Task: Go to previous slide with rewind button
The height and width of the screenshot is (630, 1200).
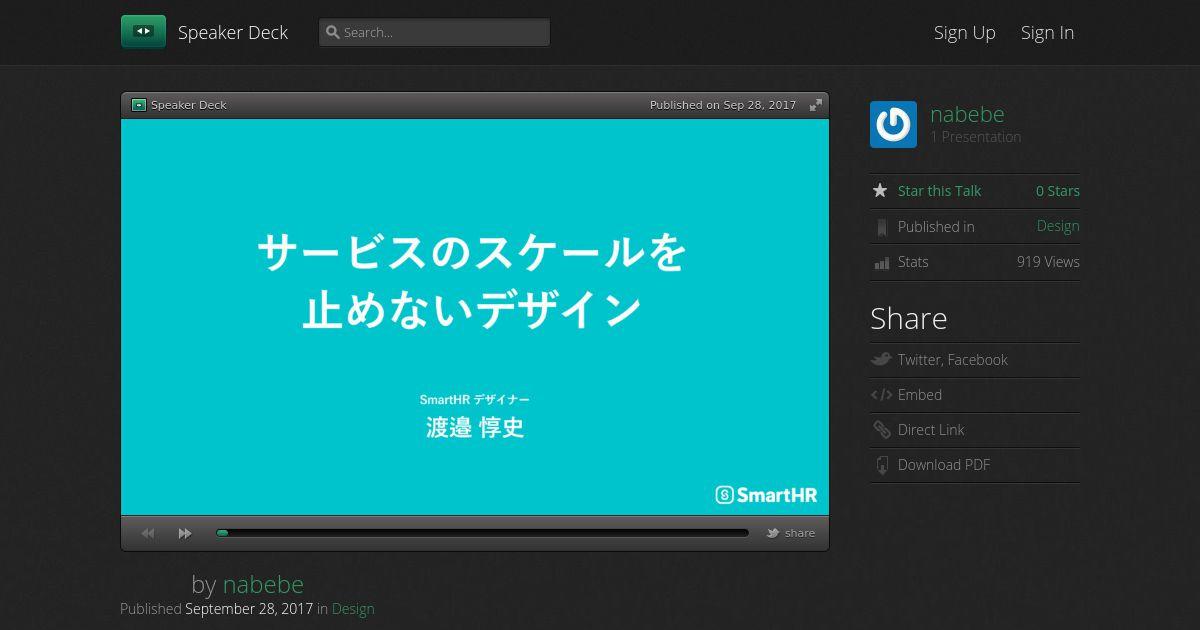Action: coord(148,533)
